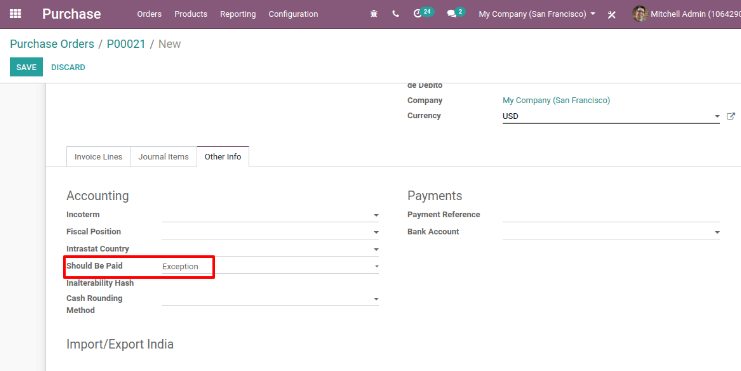Expand the Intrastat Country dropdown

click(376, 249)
